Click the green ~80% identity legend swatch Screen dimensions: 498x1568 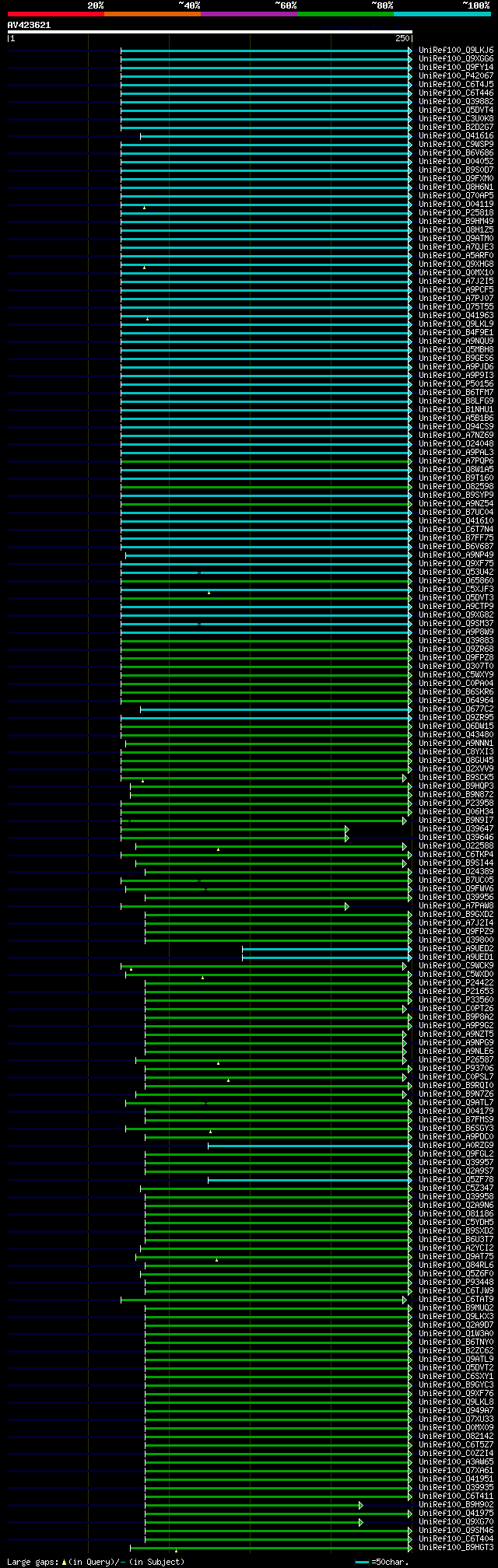point(345,14)
